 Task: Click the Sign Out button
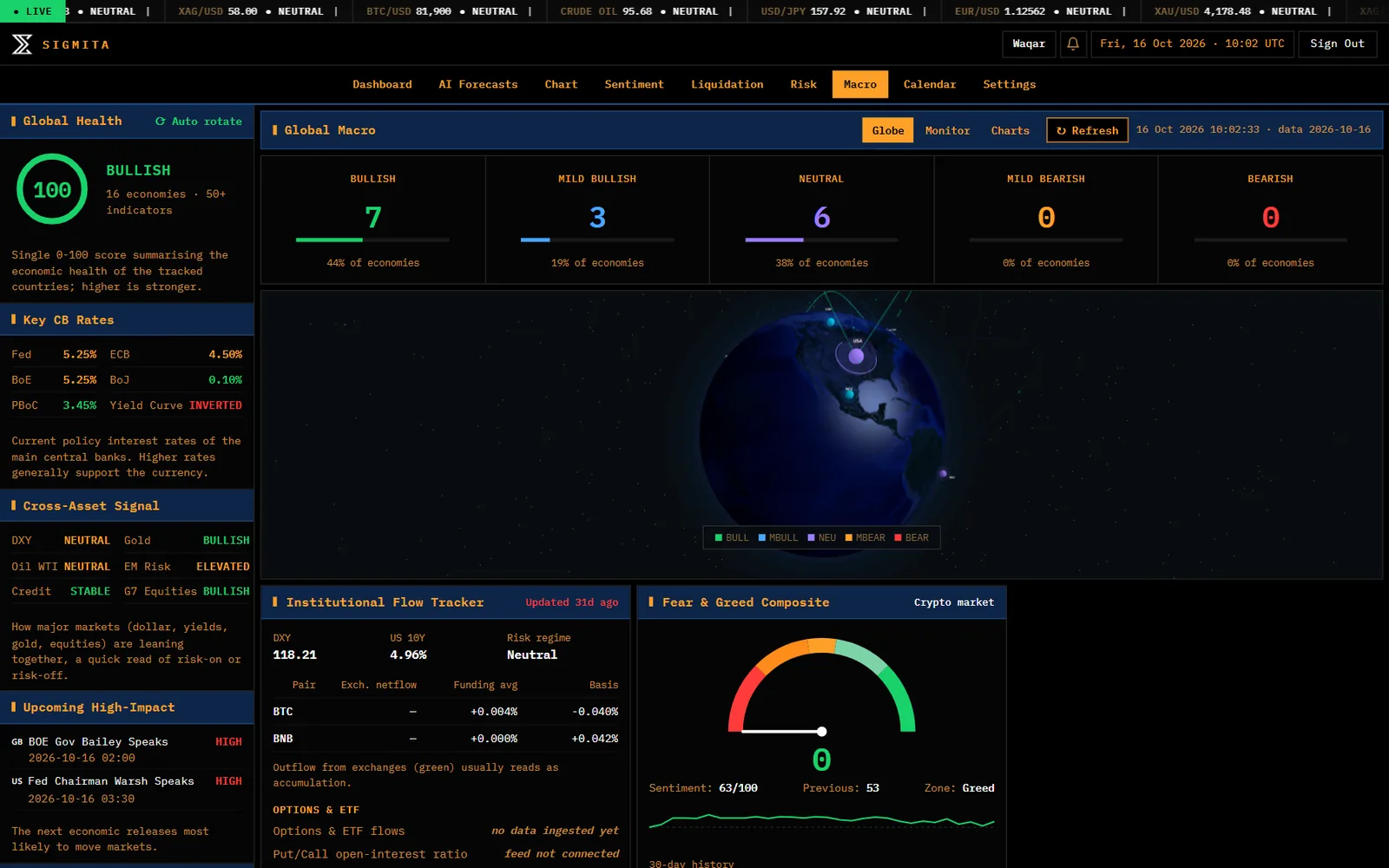pyautogui.click(x=1337, y=44)
